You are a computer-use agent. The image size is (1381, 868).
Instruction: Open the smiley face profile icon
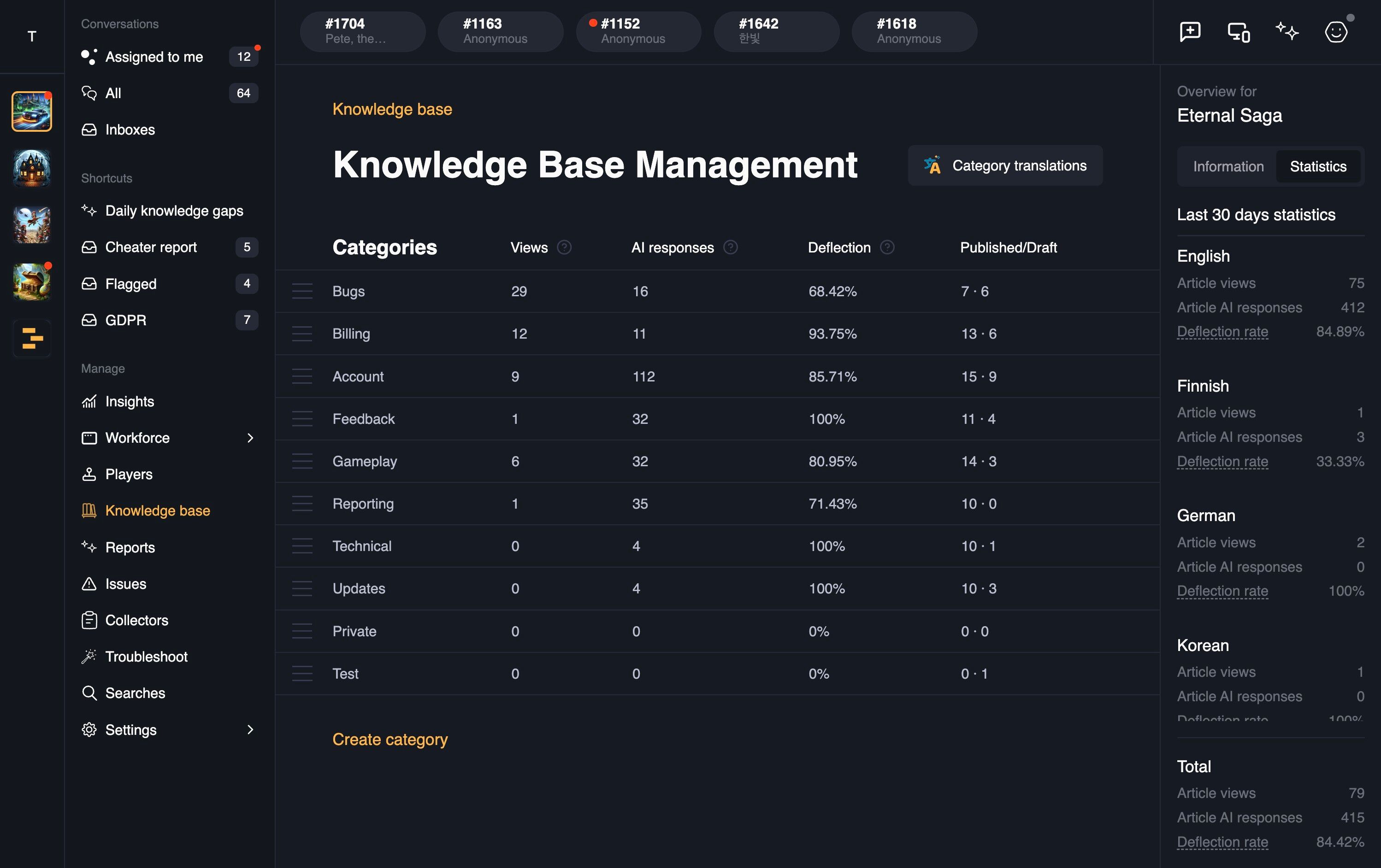point(1336,31)
